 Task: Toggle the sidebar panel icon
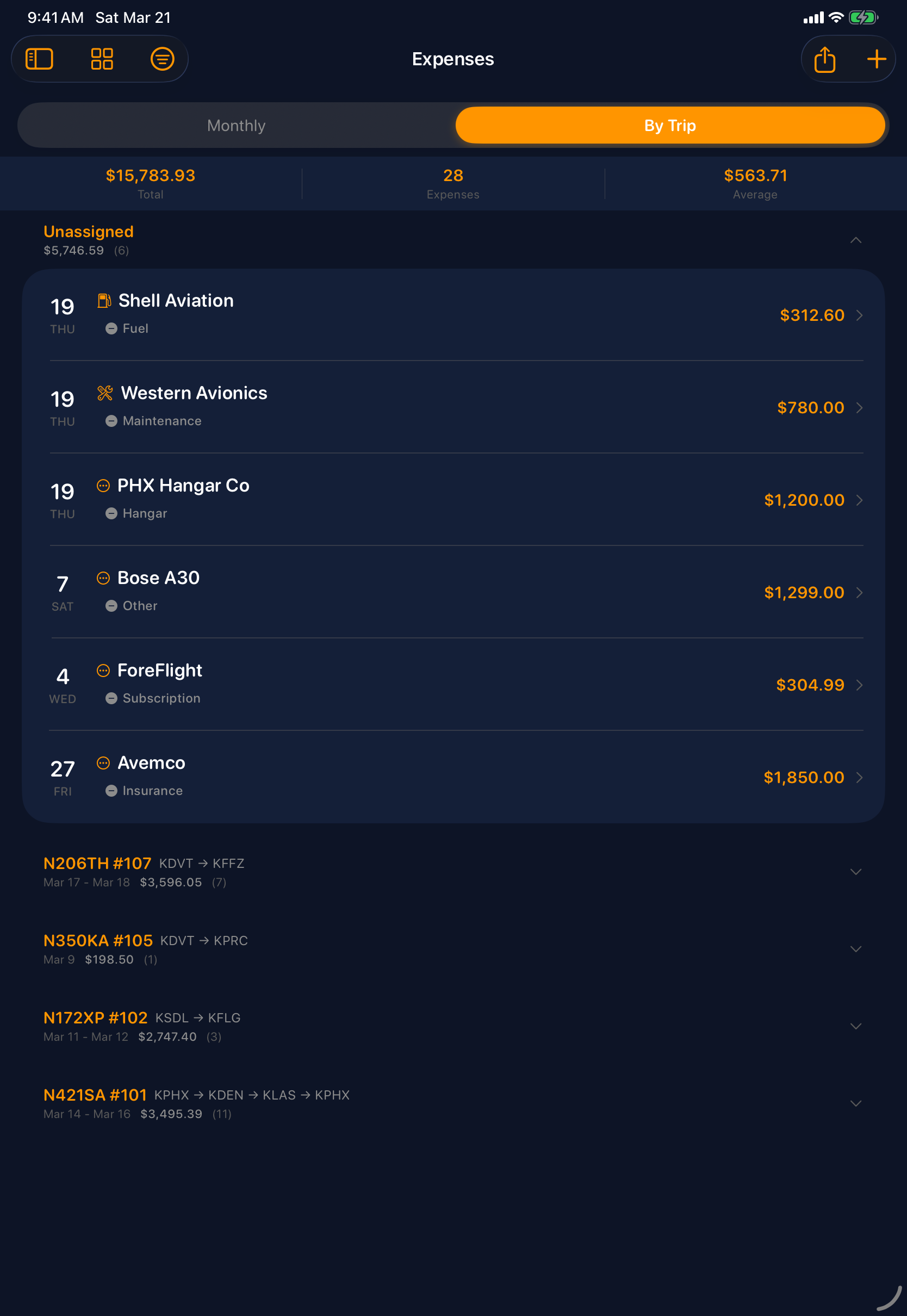[x=39, y=59]
